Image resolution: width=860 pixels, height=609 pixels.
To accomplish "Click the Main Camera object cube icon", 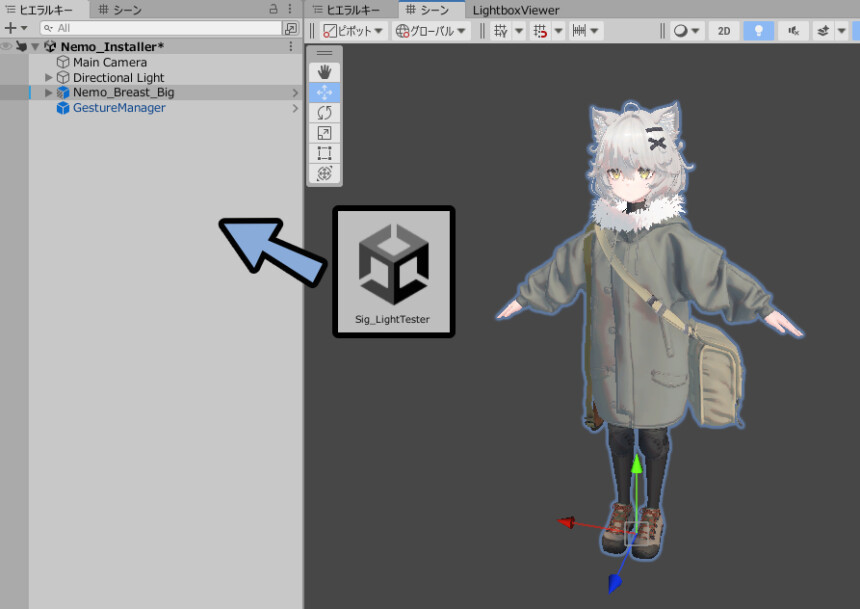I will (x=63, y=62).
